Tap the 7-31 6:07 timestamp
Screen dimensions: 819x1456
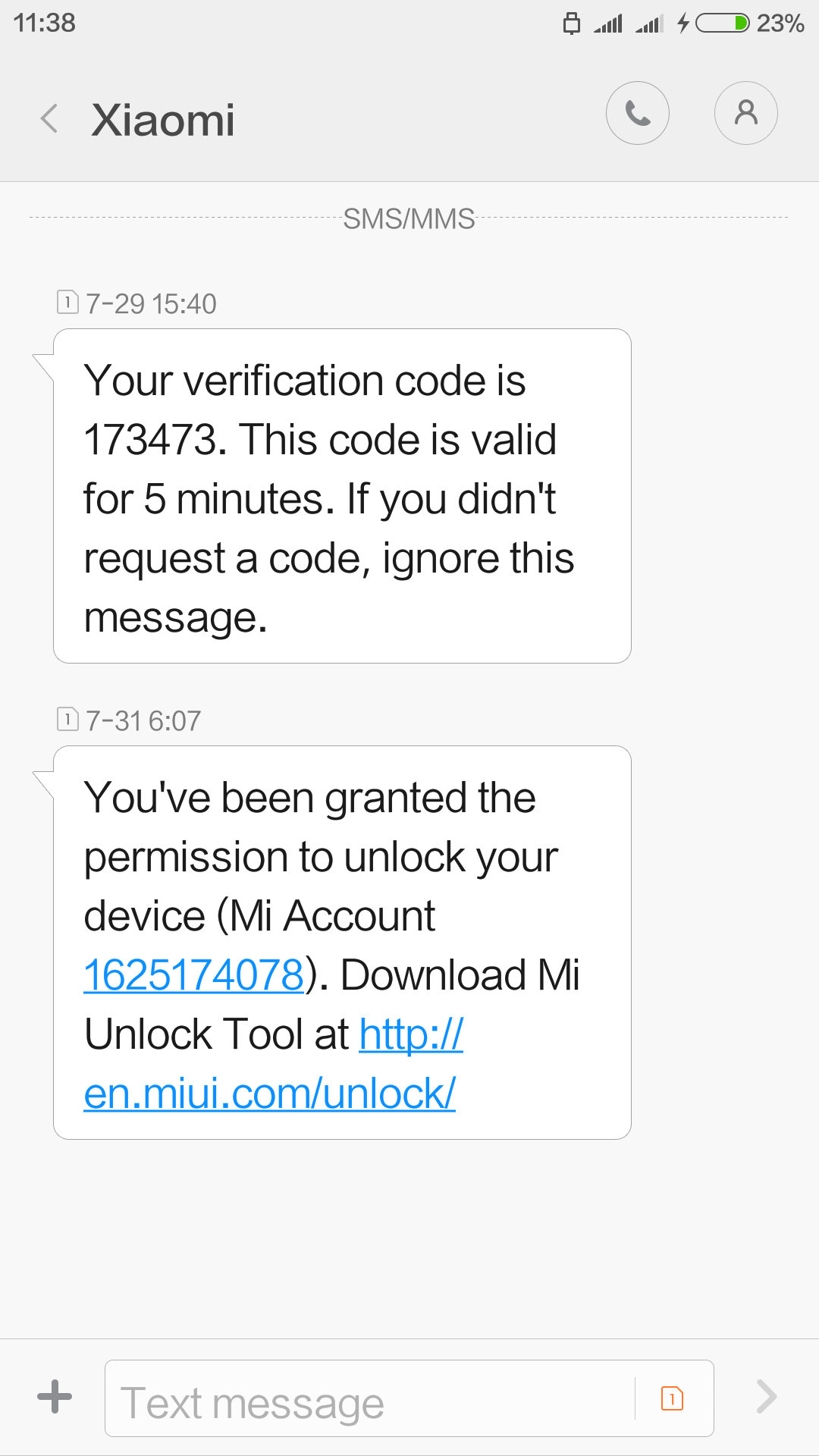click(143, 720)
